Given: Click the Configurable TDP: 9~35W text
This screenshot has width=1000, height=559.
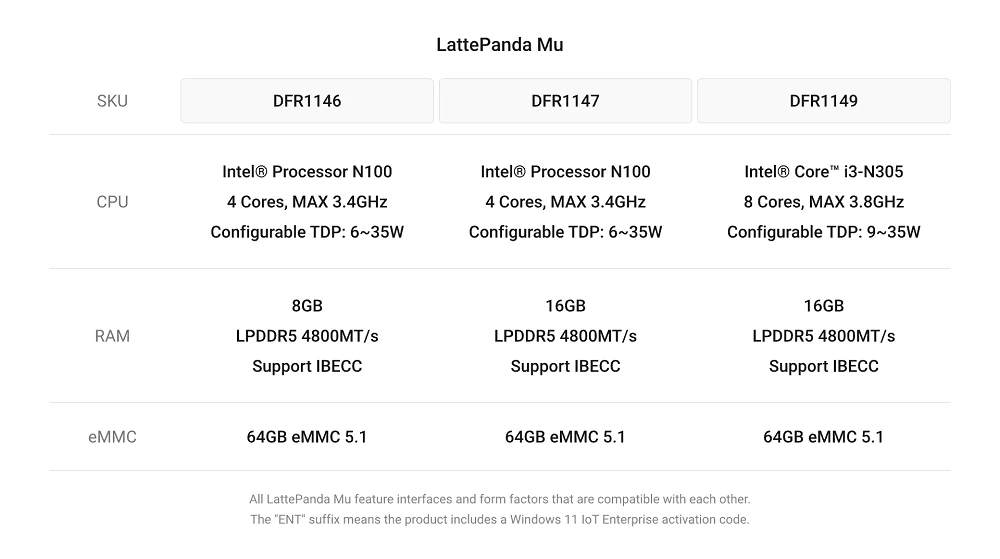Looking at the screenshot, I should (x=823, y=232).
